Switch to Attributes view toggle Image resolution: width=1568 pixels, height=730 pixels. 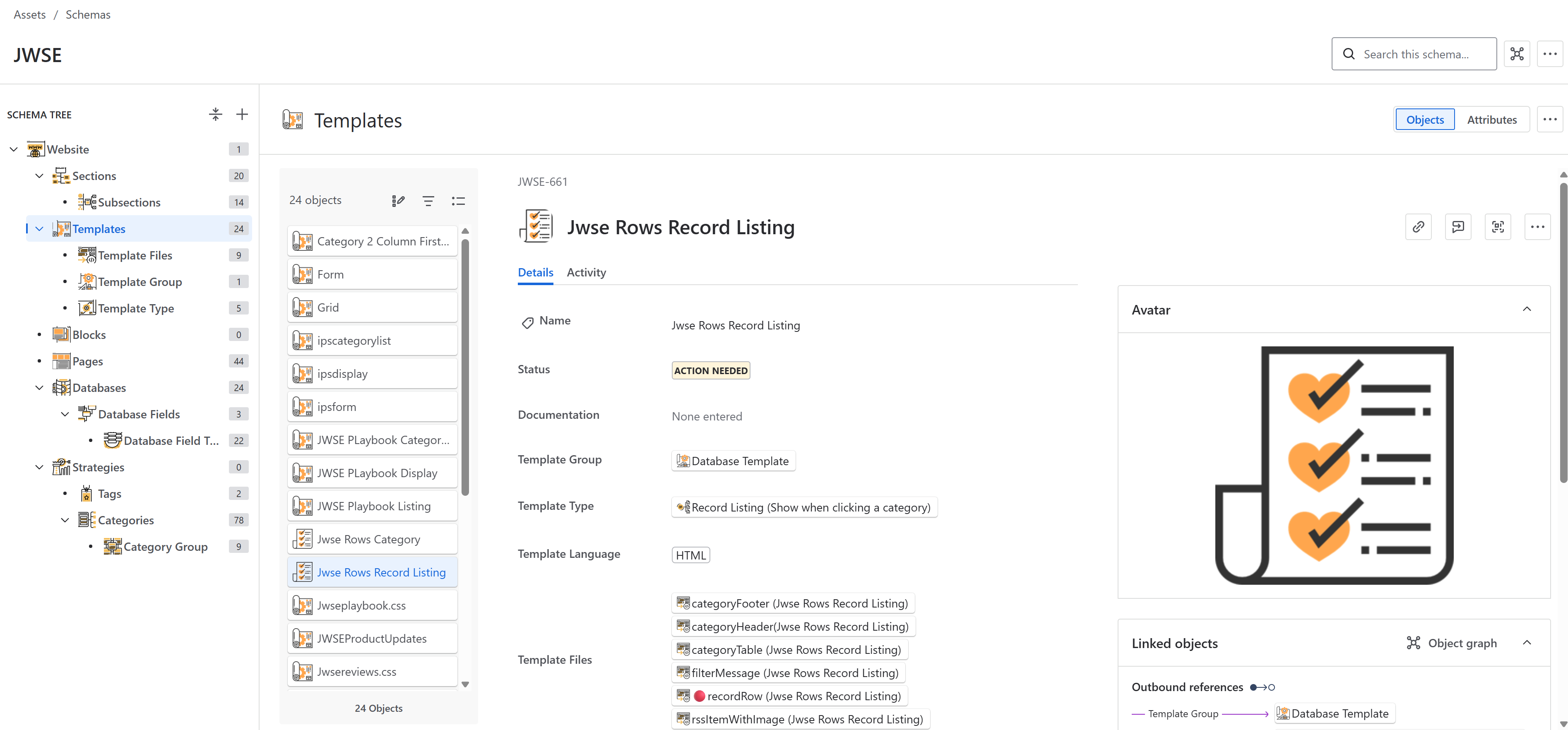1491,120
